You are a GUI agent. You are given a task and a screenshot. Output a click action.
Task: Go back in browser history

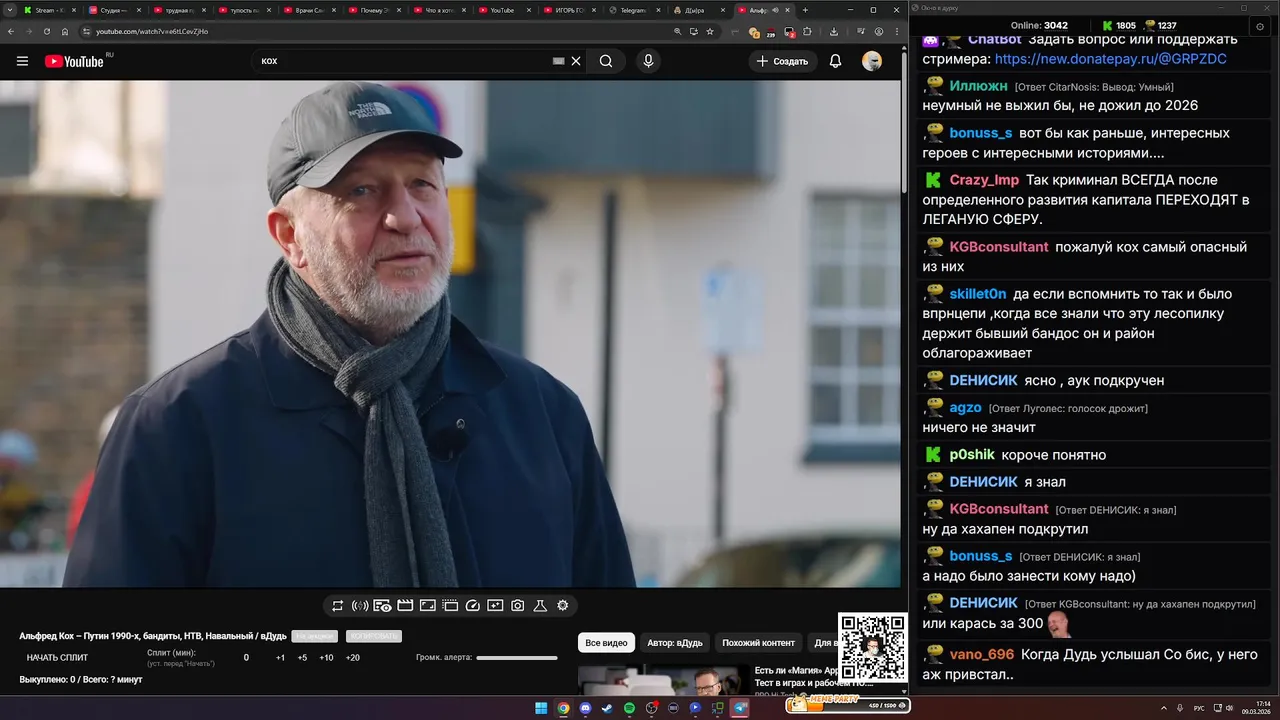pos(10,31)
